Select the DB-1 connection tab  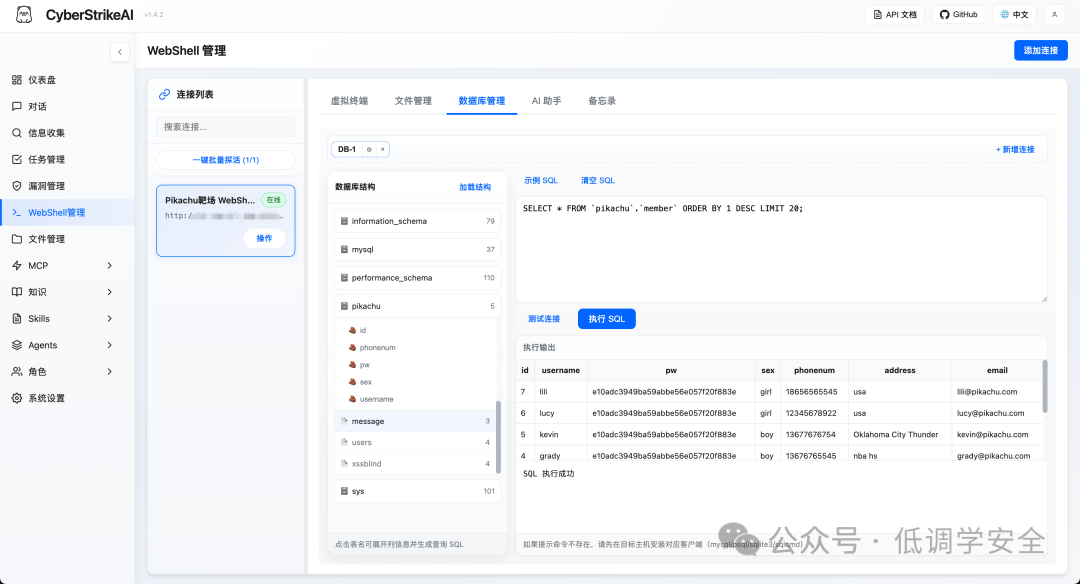point(347,149)
